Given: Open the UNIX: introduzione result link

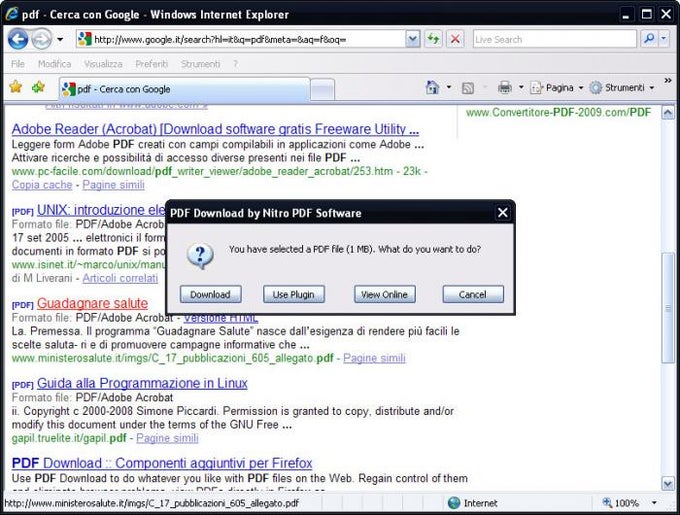Looking at the screenshot, I should [x=101, y=210].
